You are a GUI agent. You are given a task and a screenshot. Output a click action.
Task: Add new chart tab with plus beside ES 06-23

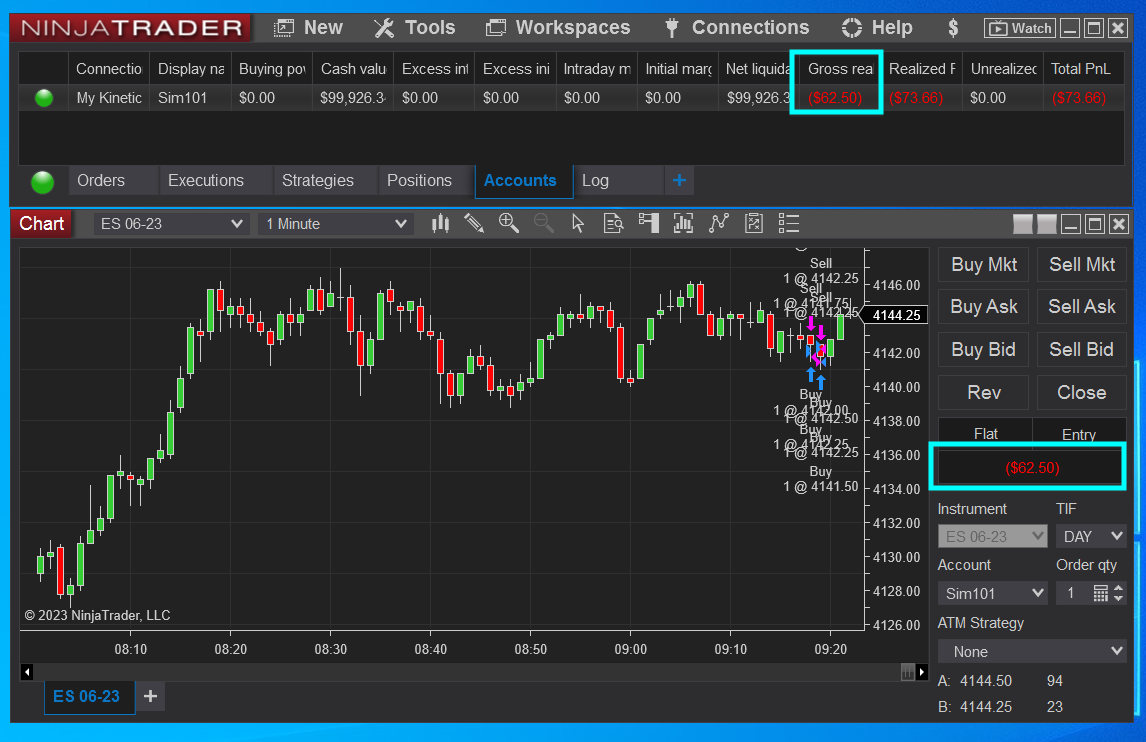[x=151, y=696]
